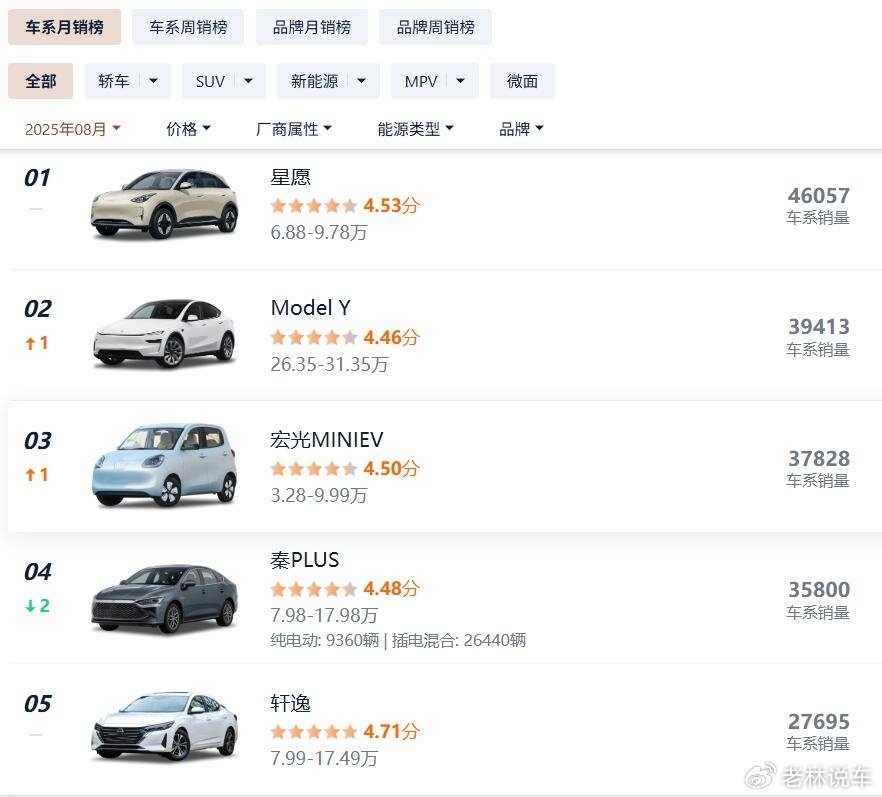The image size is (882, 797).
Task: Open the 新能源 dropdown arrow
Action: (x=361, y=81)
